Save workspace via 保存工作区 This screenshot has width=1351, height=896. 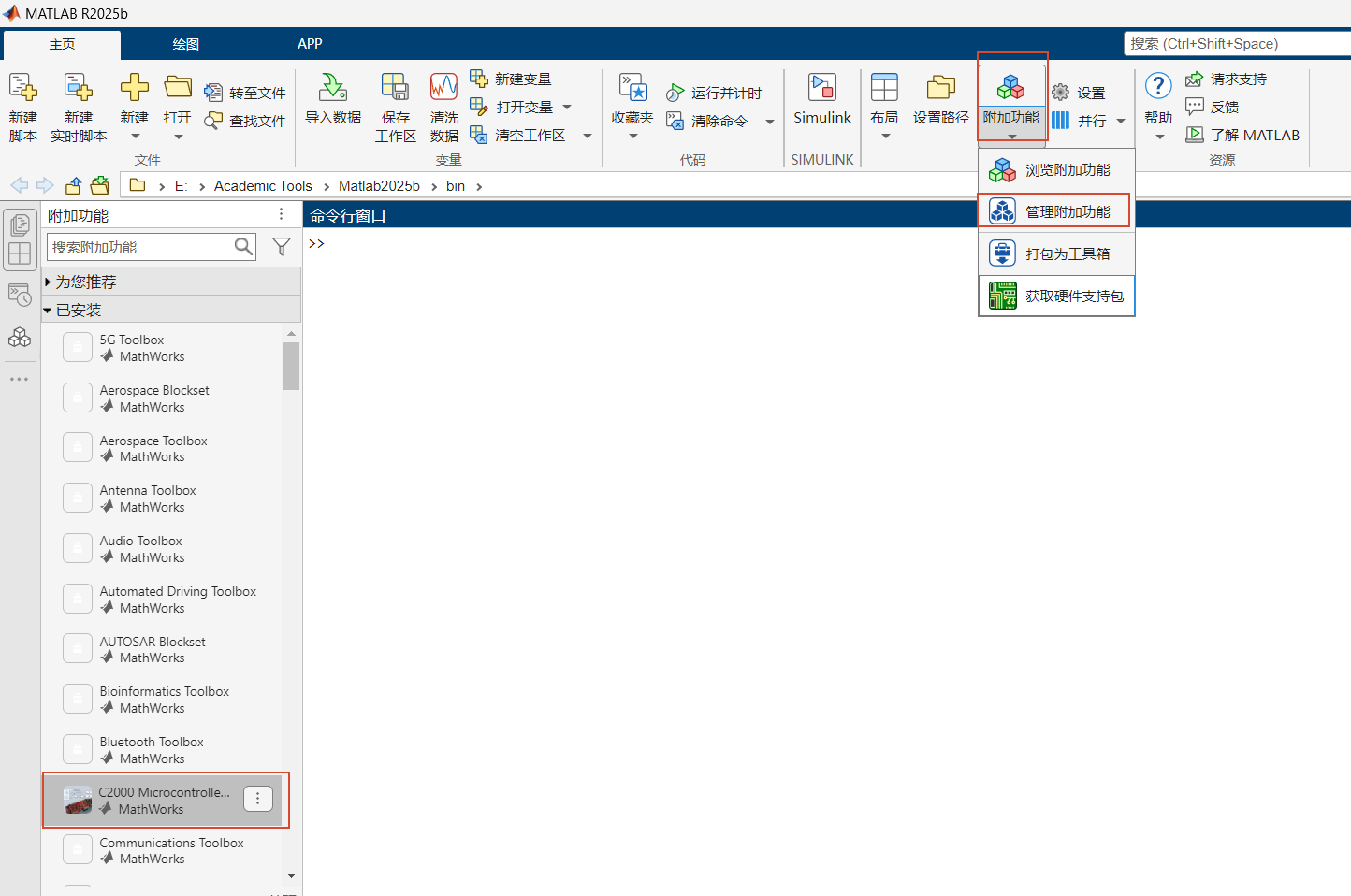click(x=396, y=107)
